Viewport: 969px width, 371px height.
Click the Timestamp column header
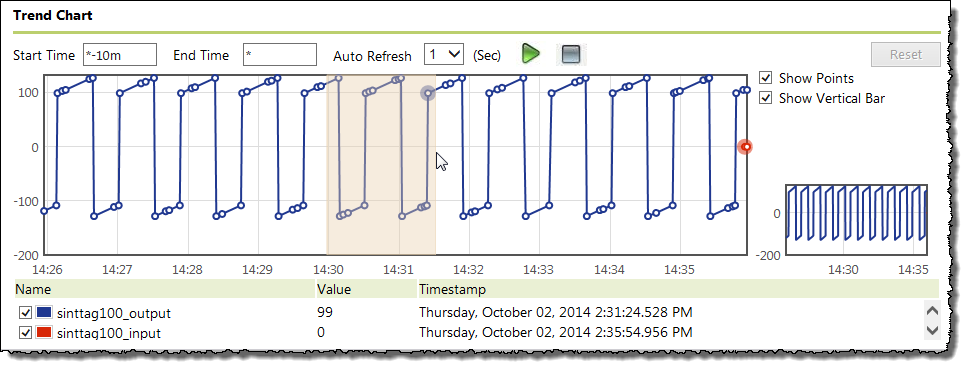[452, 289]
